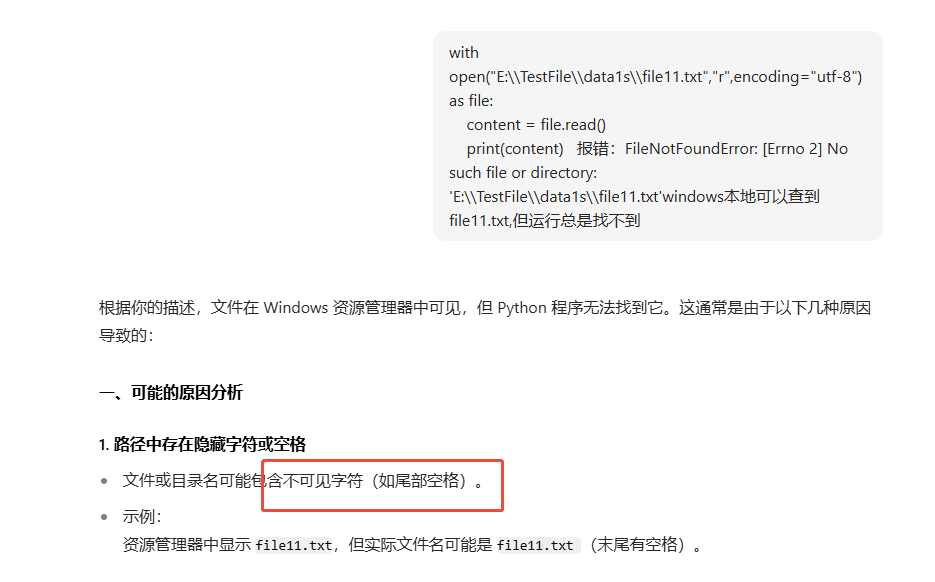Click the reply paragraph starting "根据你的描述"
This screenshot has width=935, height=582.
click(485, 308)
